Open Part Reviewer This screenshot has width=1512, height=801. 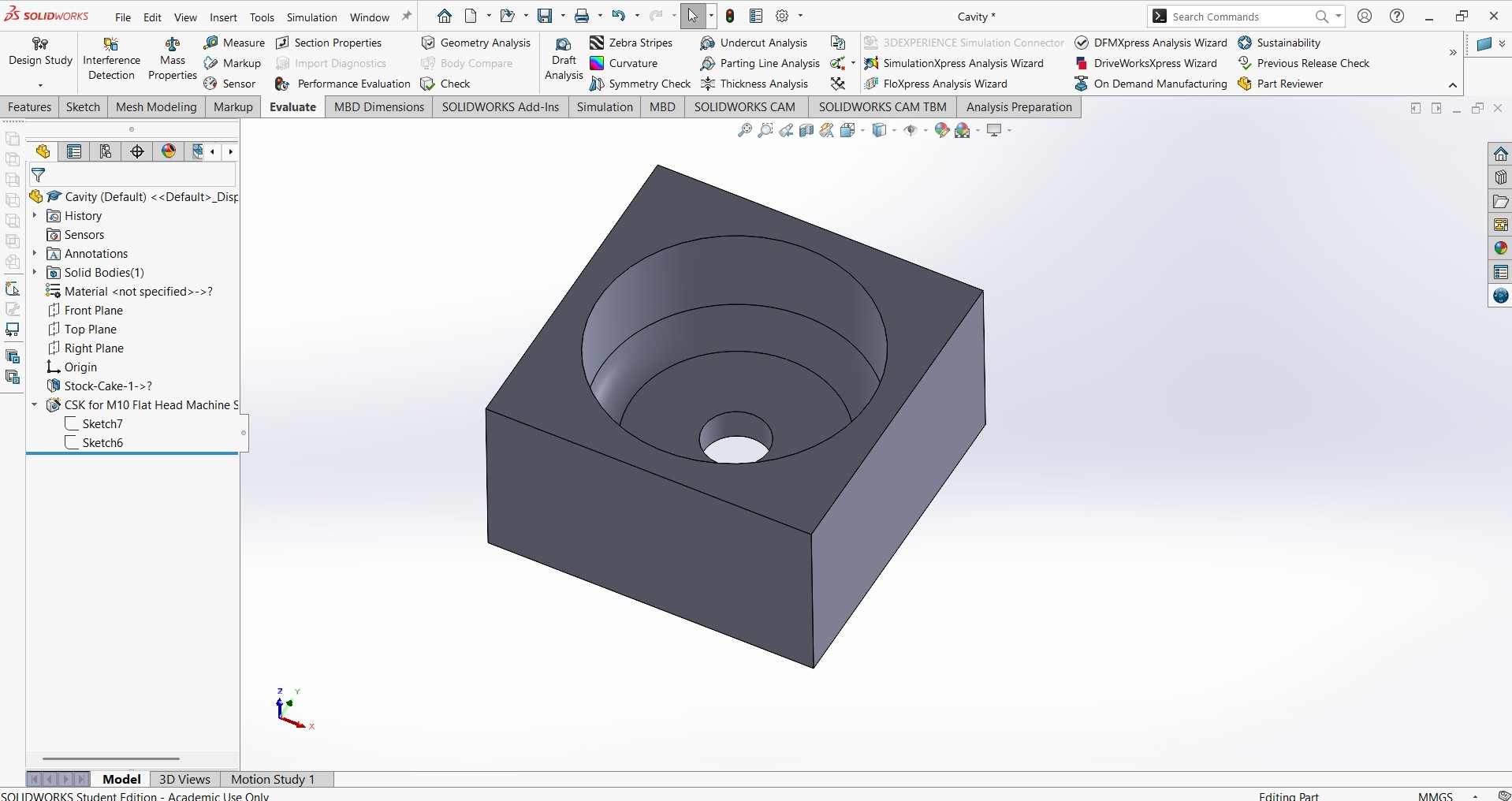pyautogui.click(x=1280, y=84)
